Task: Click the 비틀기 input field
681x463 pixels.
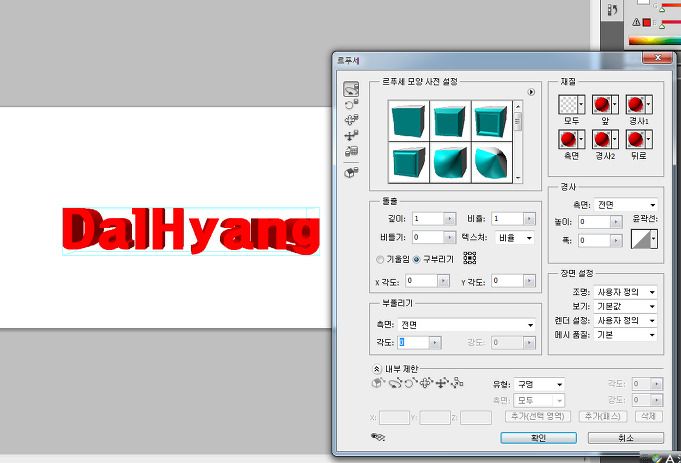Action: click(x=427, y=237)
